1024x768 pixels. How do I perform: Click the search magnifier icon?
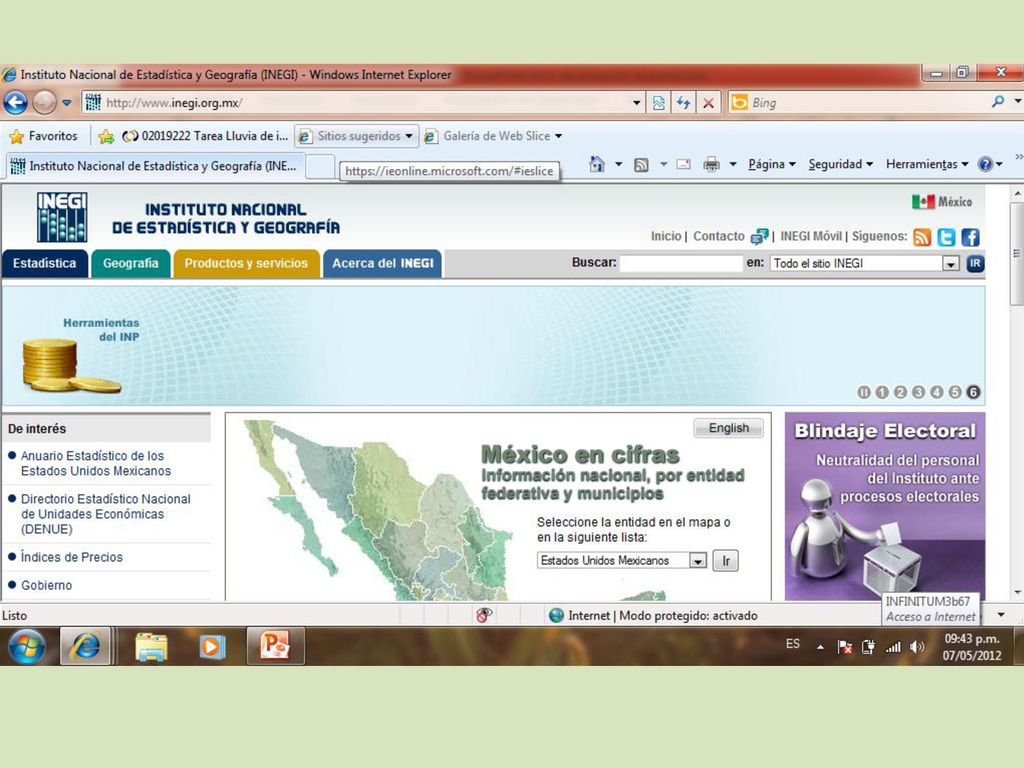[997, 102]
